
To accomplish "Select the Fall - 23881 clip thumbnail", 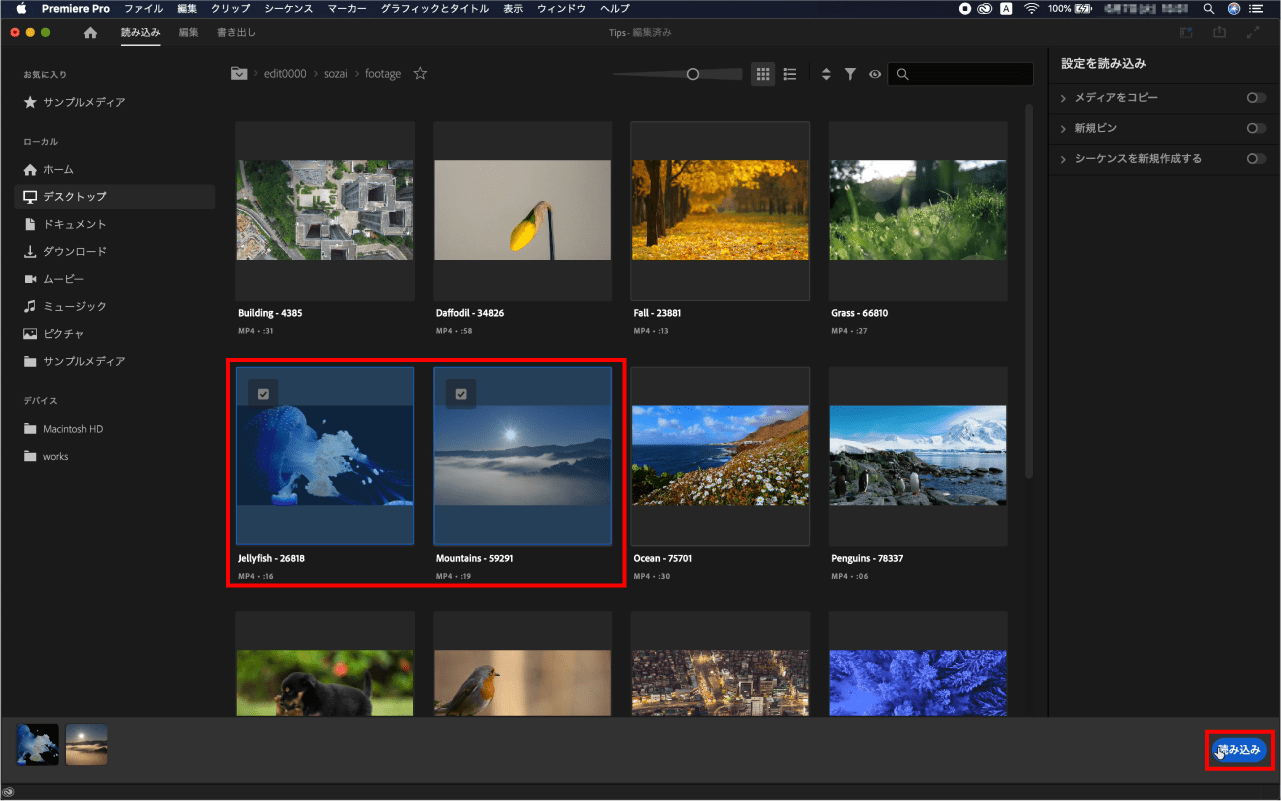I will coord(720,210).
